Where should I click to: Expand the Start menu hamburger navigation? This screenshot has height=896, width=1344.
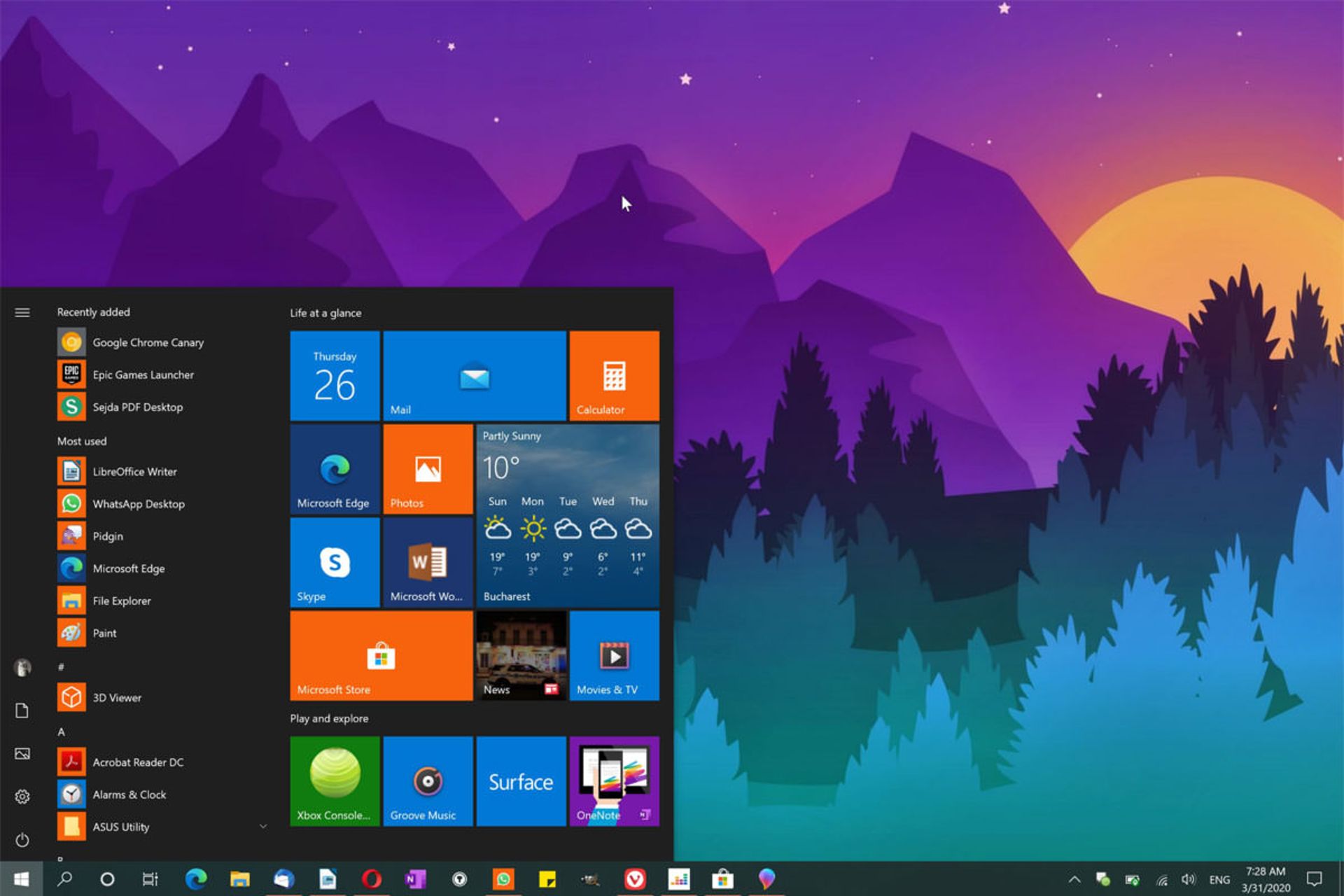tap(22, 312)
